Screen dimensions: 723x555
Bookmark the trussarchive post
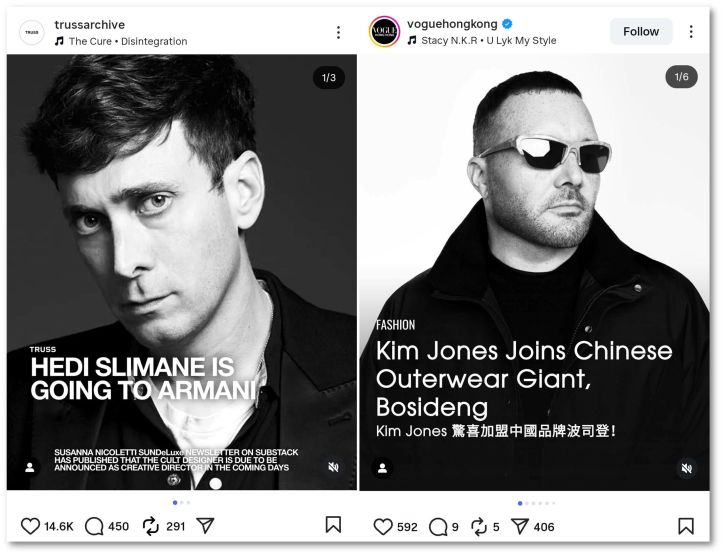pyautogui.click(x=333, y=526)
